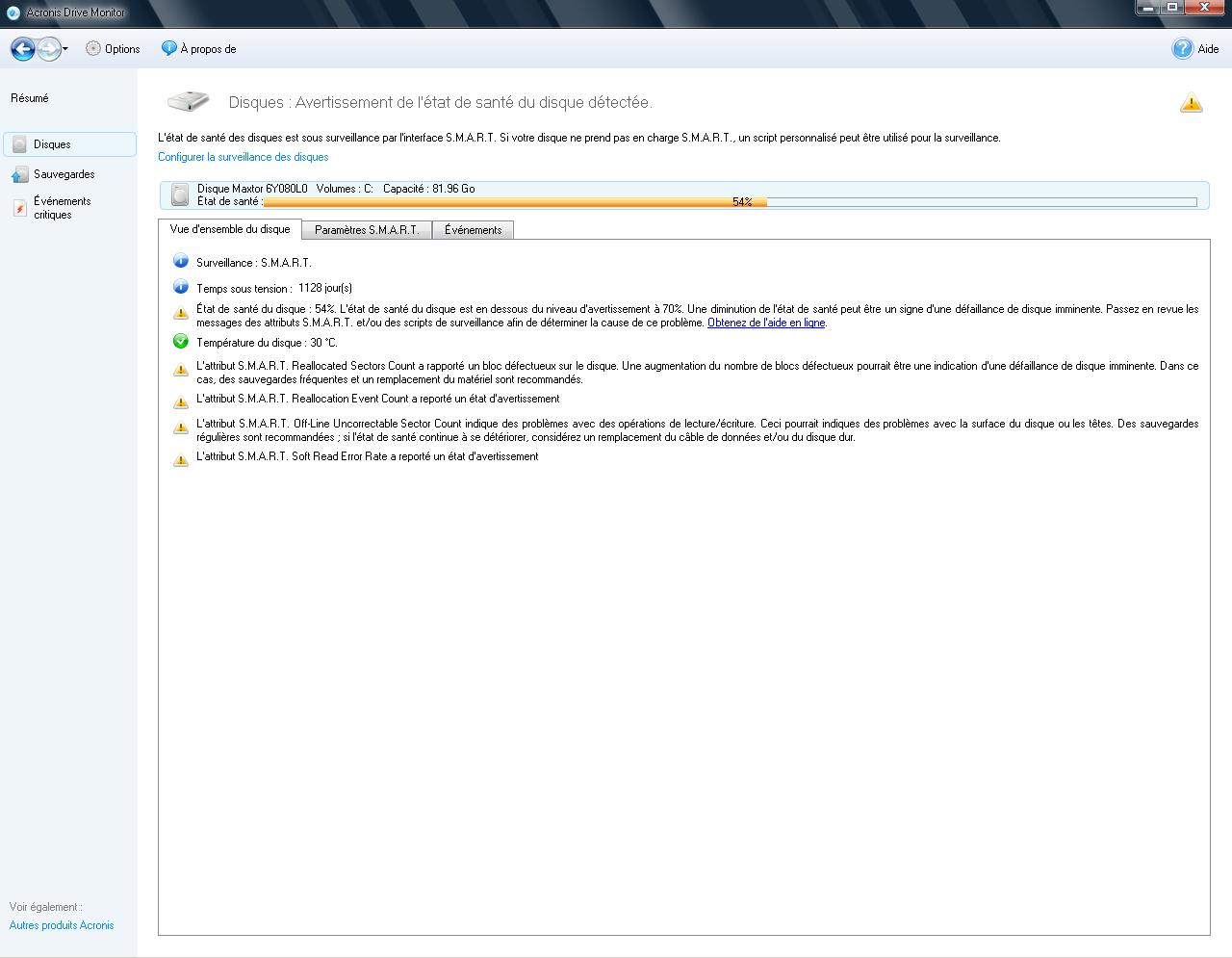Select the Reallocation Event Count warning text
The image size is (1232, 958).
point(377,399)
